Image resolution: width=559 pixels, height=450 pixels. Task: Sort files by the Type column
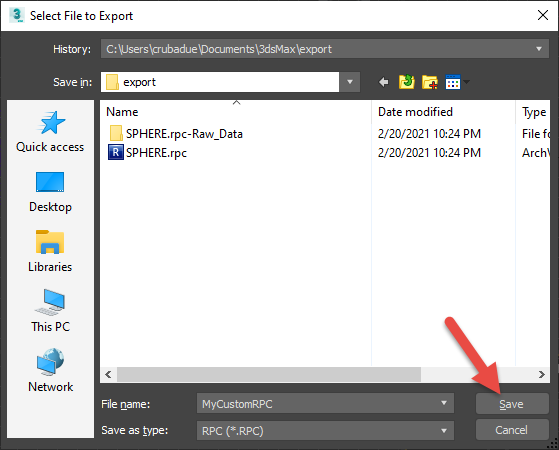(x=534, y=112)
